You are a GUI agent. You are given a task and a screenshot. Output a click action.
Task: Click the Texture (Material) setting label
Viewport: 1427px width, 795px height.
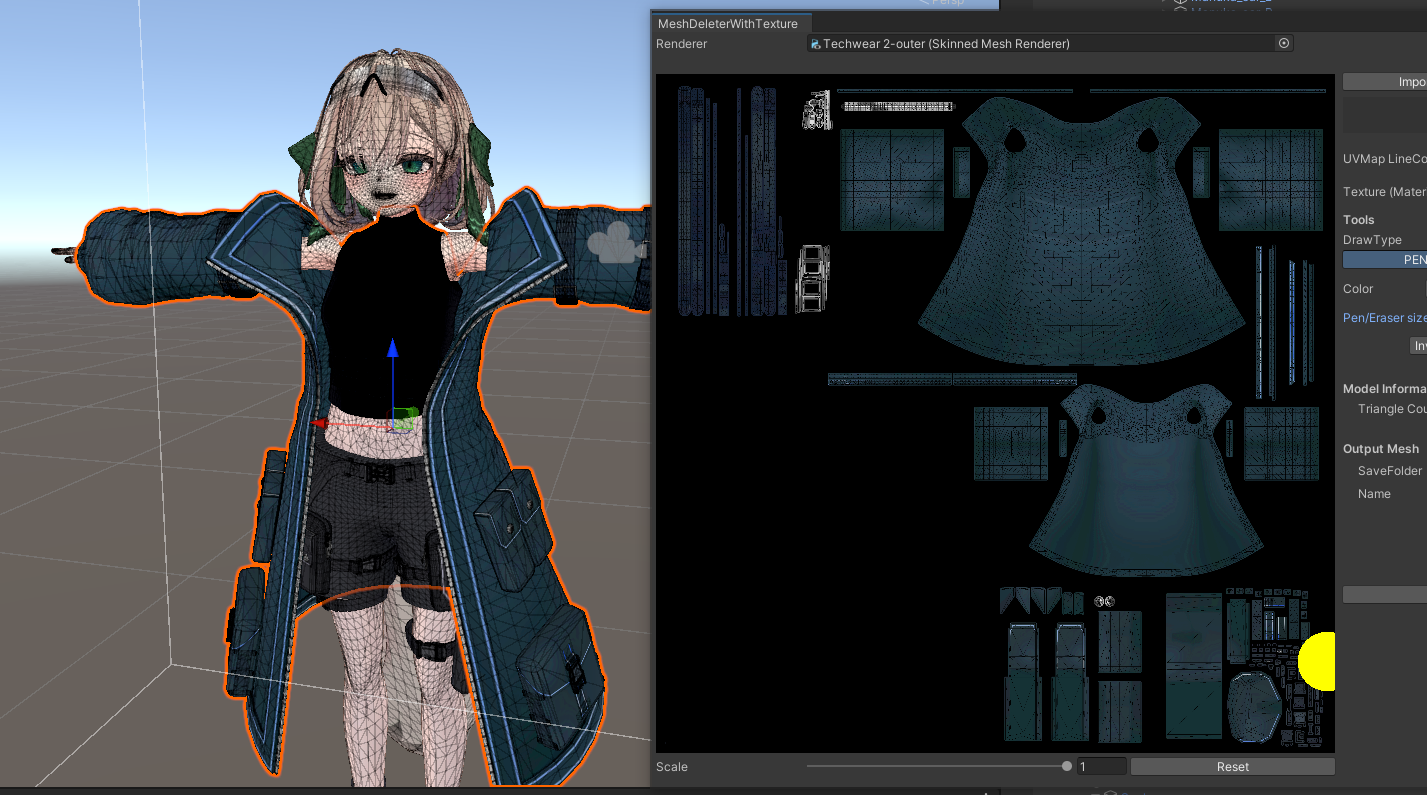(1384, 191)
